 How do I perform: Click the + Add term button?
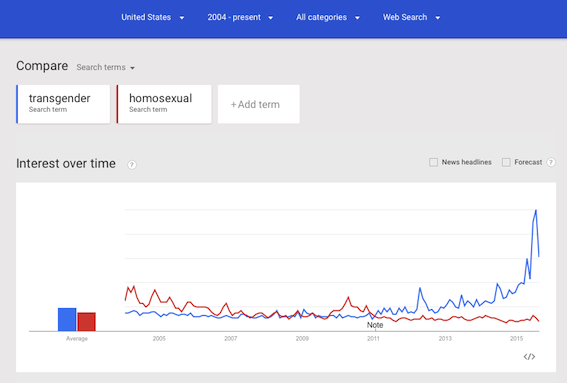click(x=259, y=104)
